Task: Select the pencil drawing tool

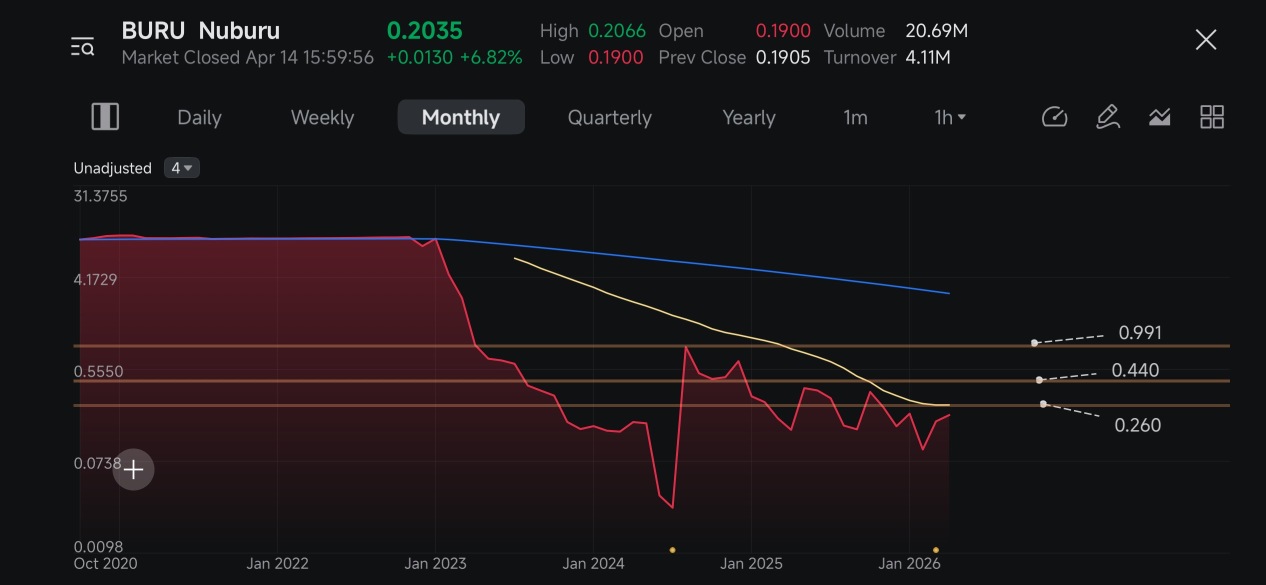Action: 1107,117
